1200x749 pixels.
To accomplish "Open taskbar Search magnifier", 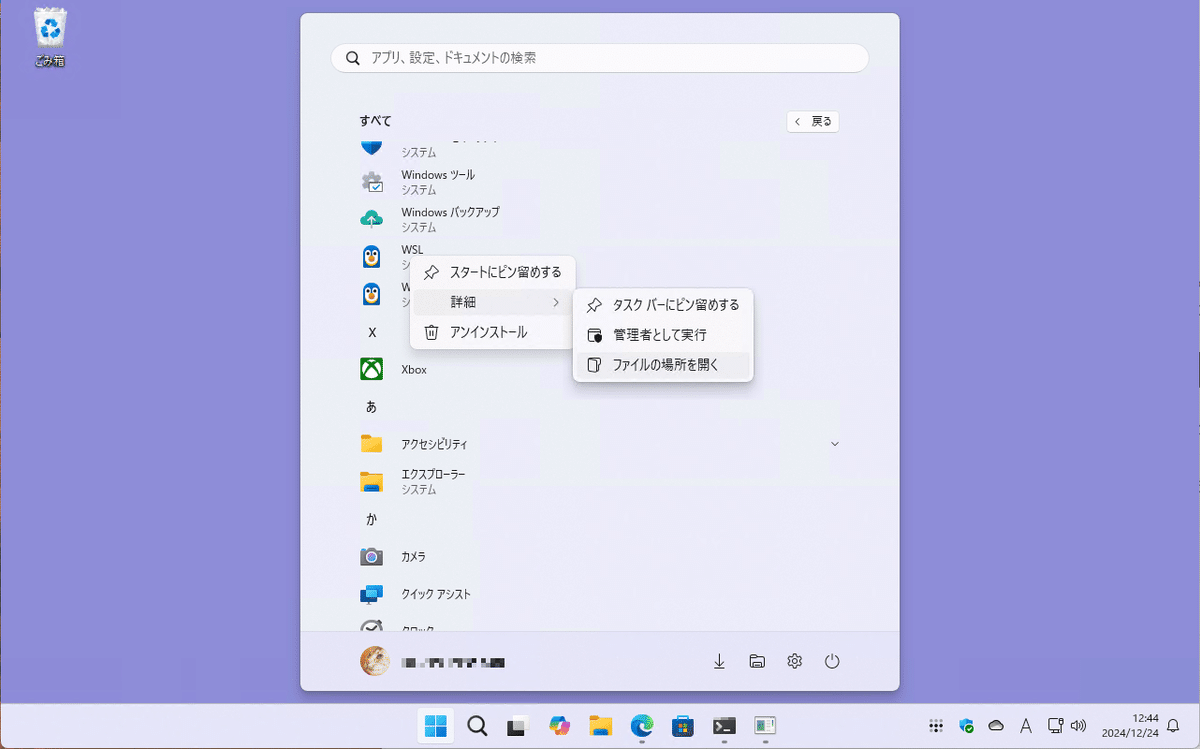I will click(477, 726).
